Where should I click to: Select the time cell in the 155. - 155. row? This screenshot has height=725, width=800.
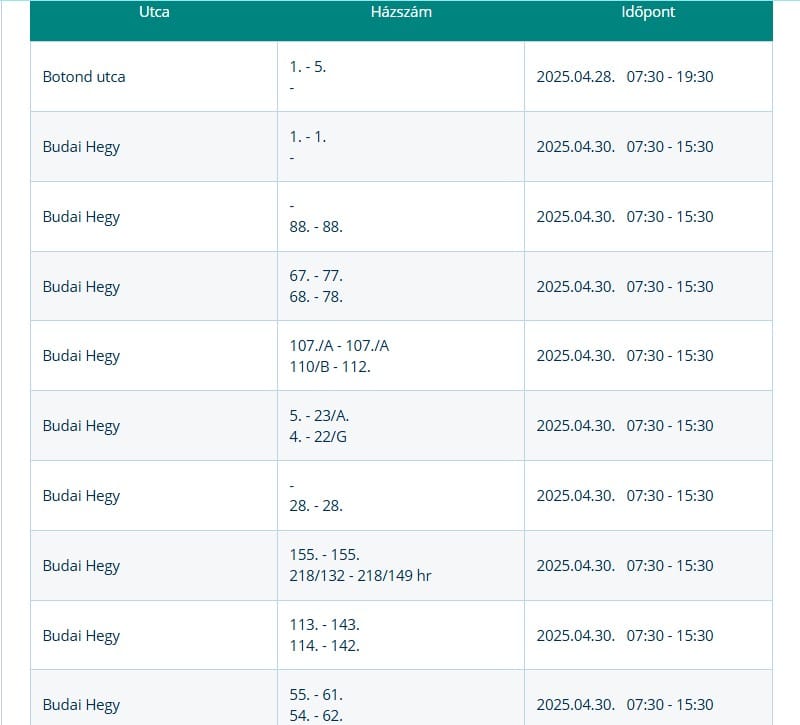click(624, 566)
